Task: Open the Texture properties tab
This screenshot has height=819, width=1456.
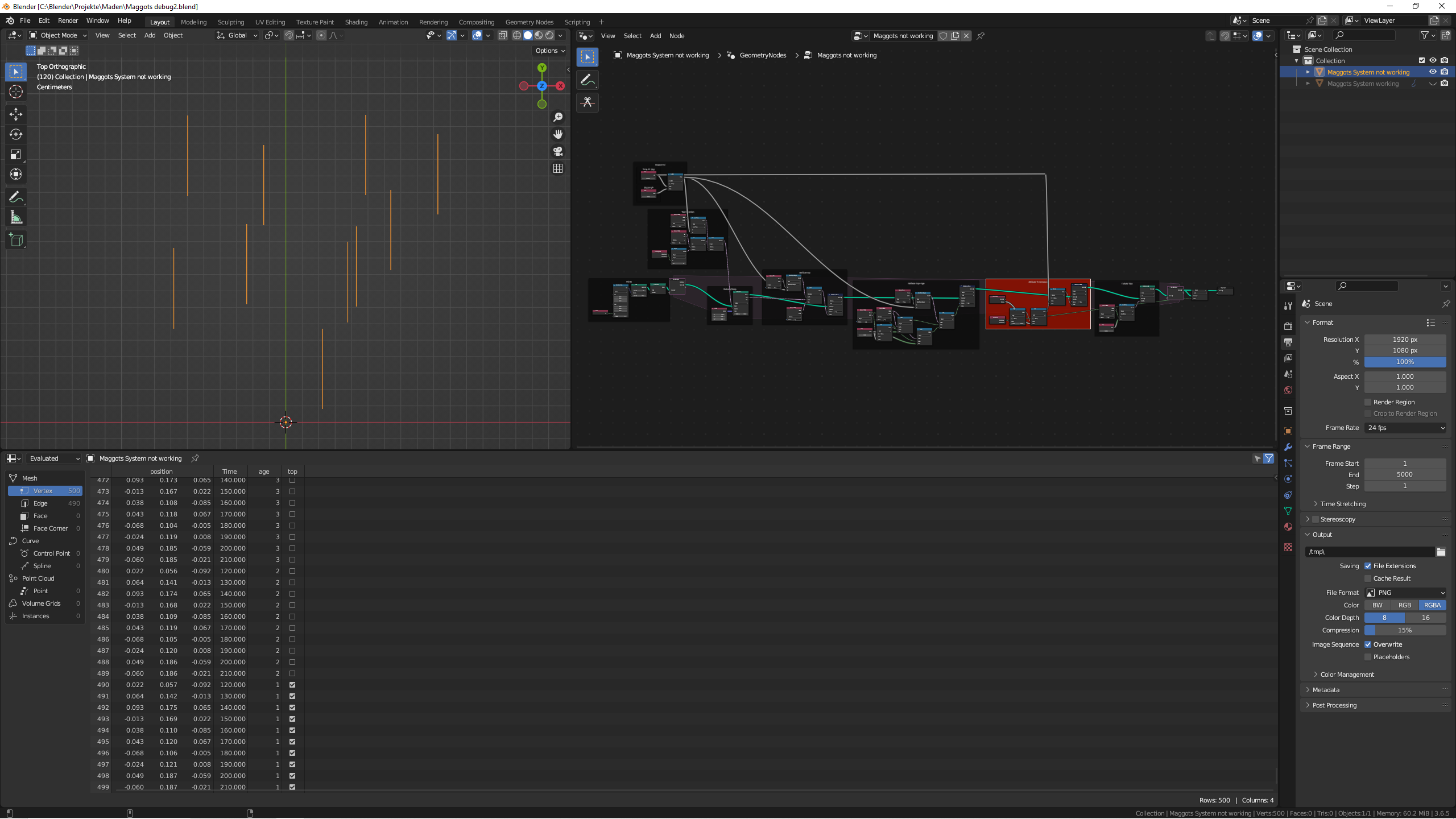Action: [1288, 547]
